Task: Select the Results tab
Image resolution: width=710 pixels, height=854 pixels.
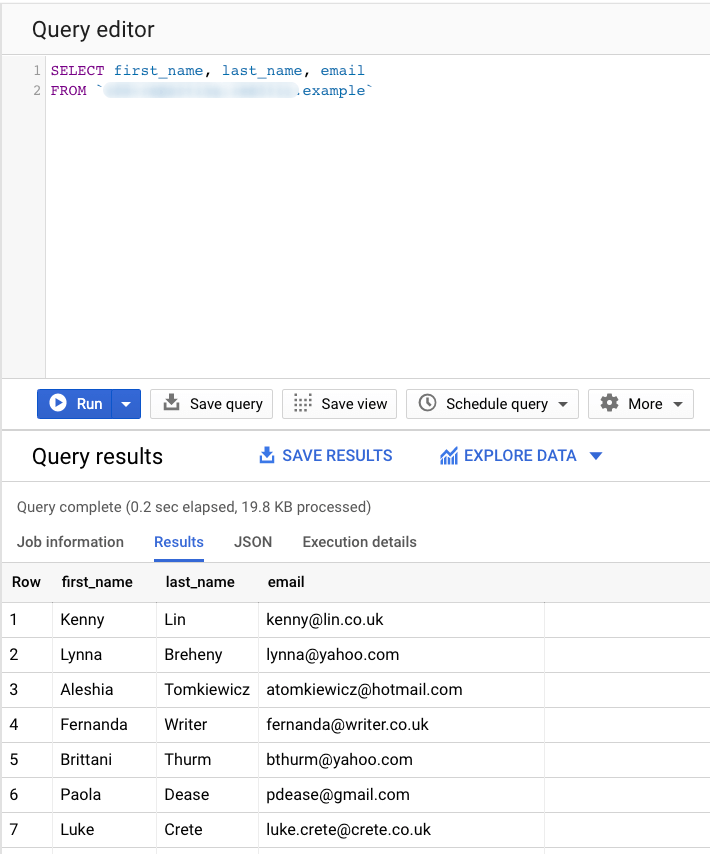Action: coord(179,542)
